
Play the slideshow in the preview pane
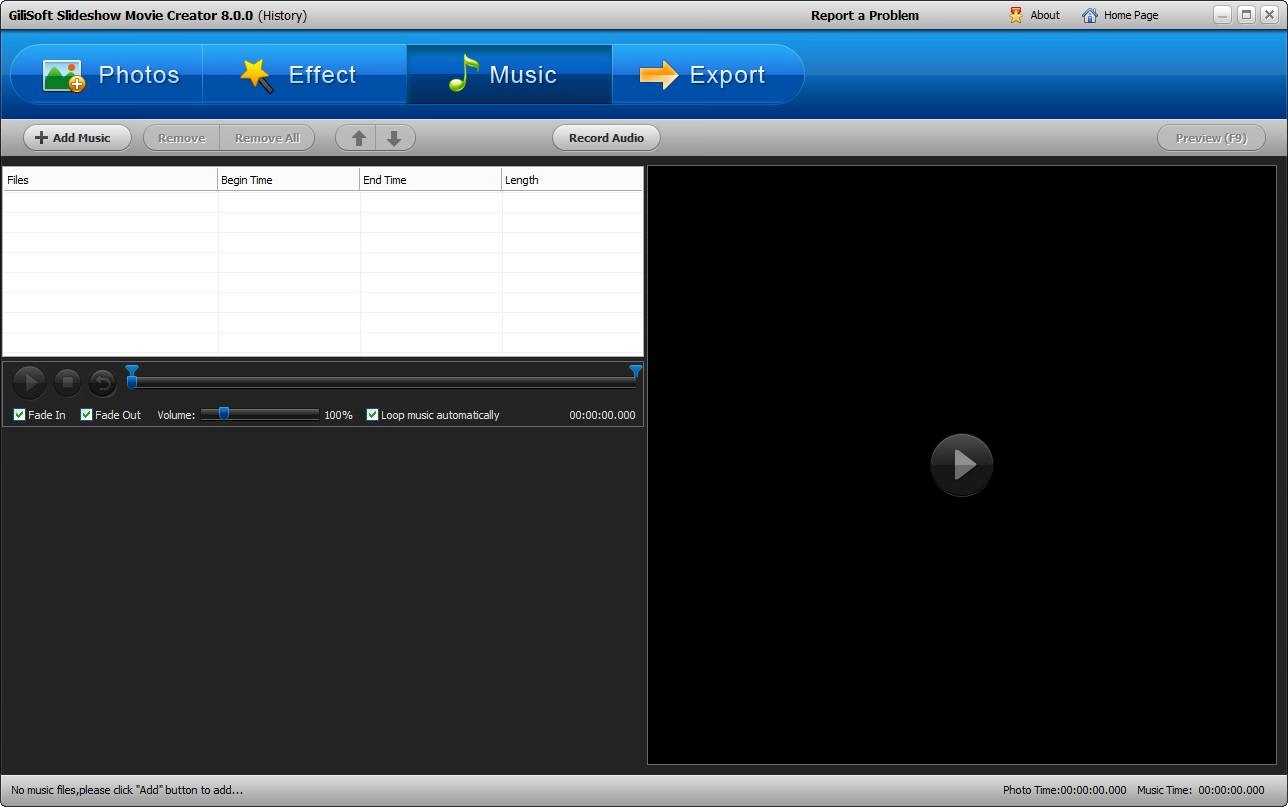coord(961,464)
